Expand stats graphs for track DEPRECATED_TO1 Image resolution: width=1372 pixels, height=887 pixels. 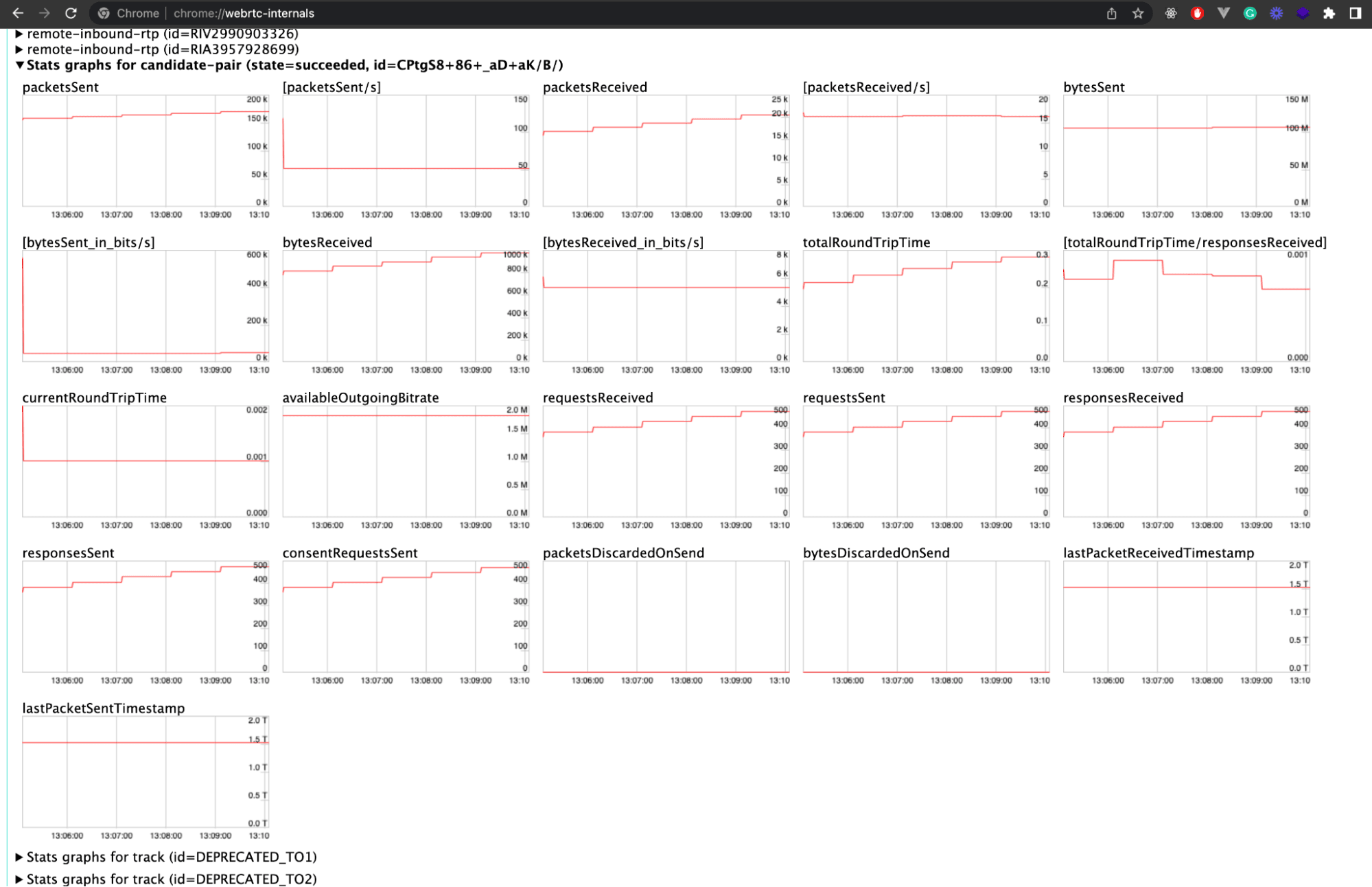tap(20, 857)
